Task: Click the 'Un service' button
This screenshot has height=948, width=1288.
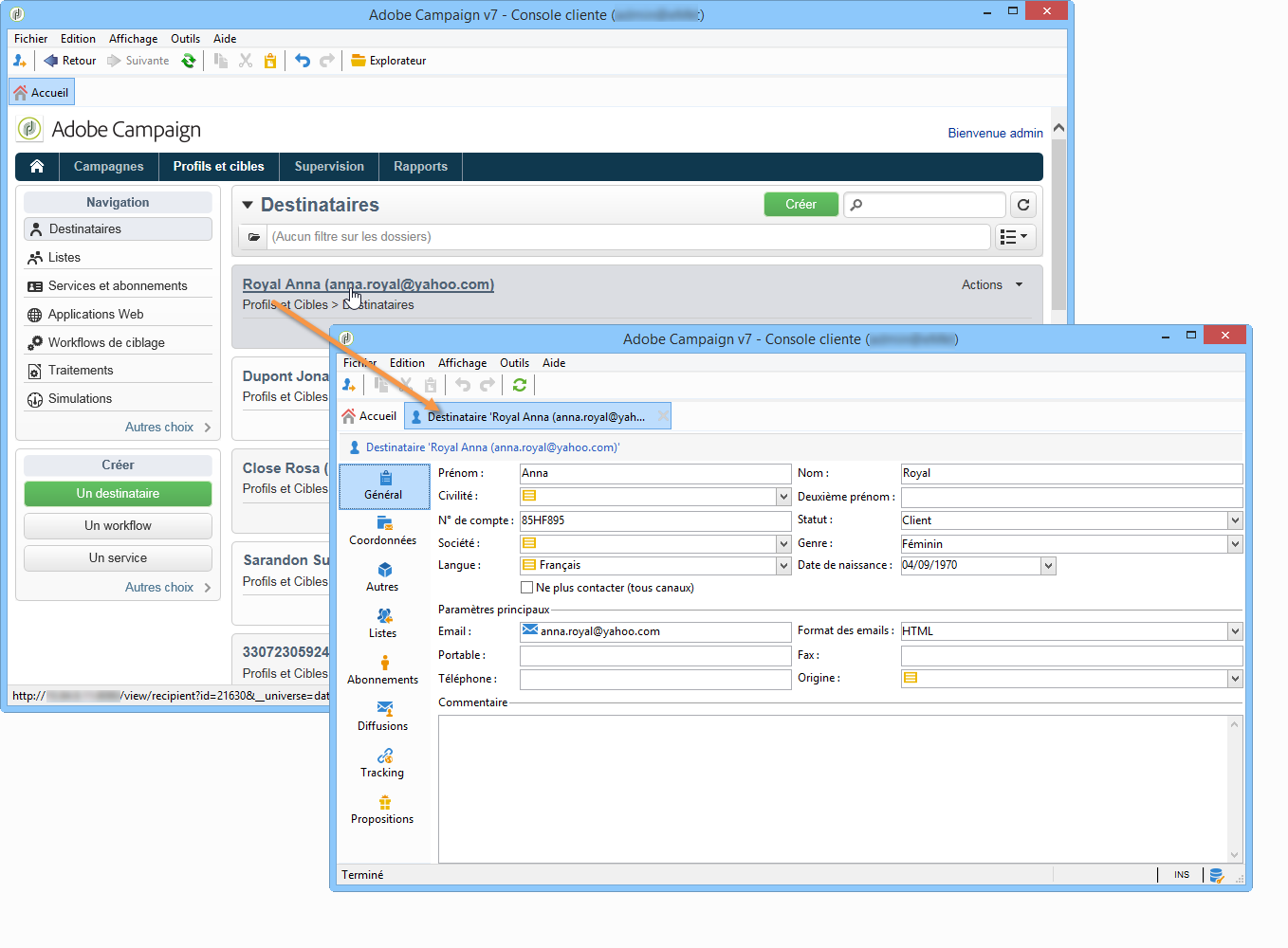Action: pyautogui.click(x=119, y=558)
